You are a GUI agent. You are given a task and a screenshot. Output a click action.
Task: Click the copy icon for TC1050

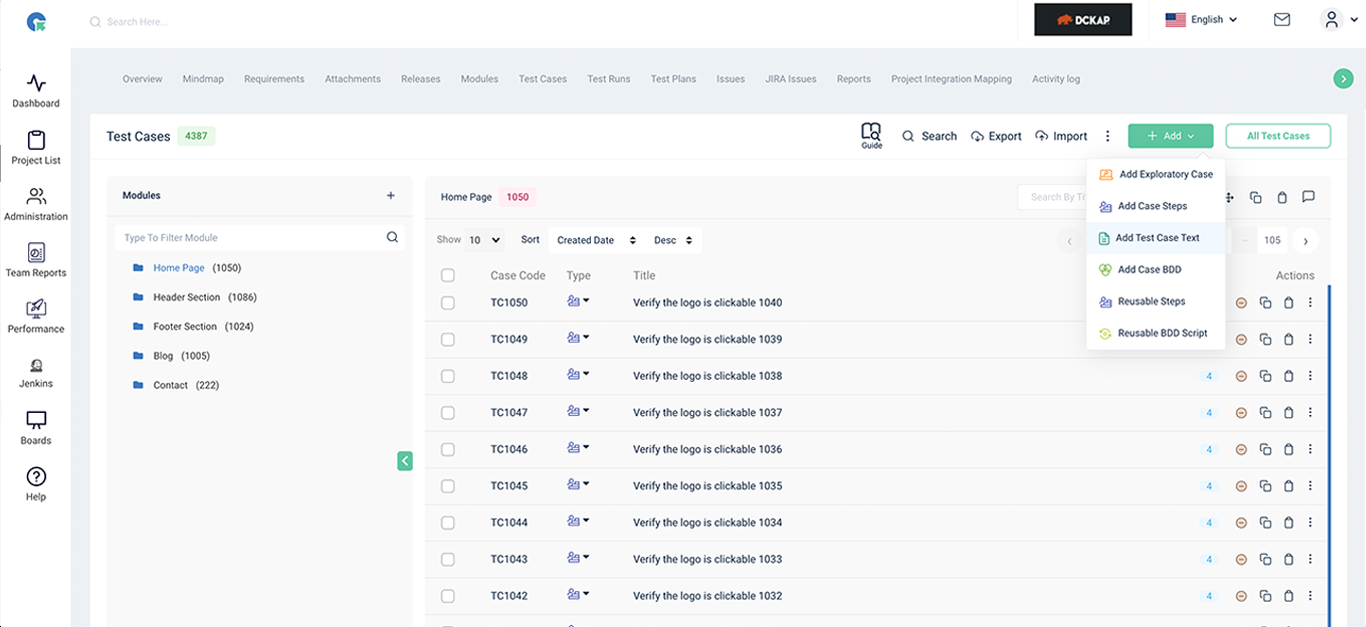(x=1265, y=303)
